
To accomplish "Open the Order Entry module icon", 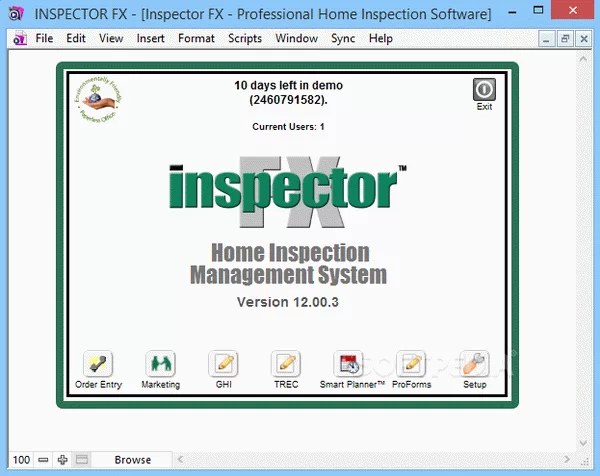I will click(x=98, y=364).
